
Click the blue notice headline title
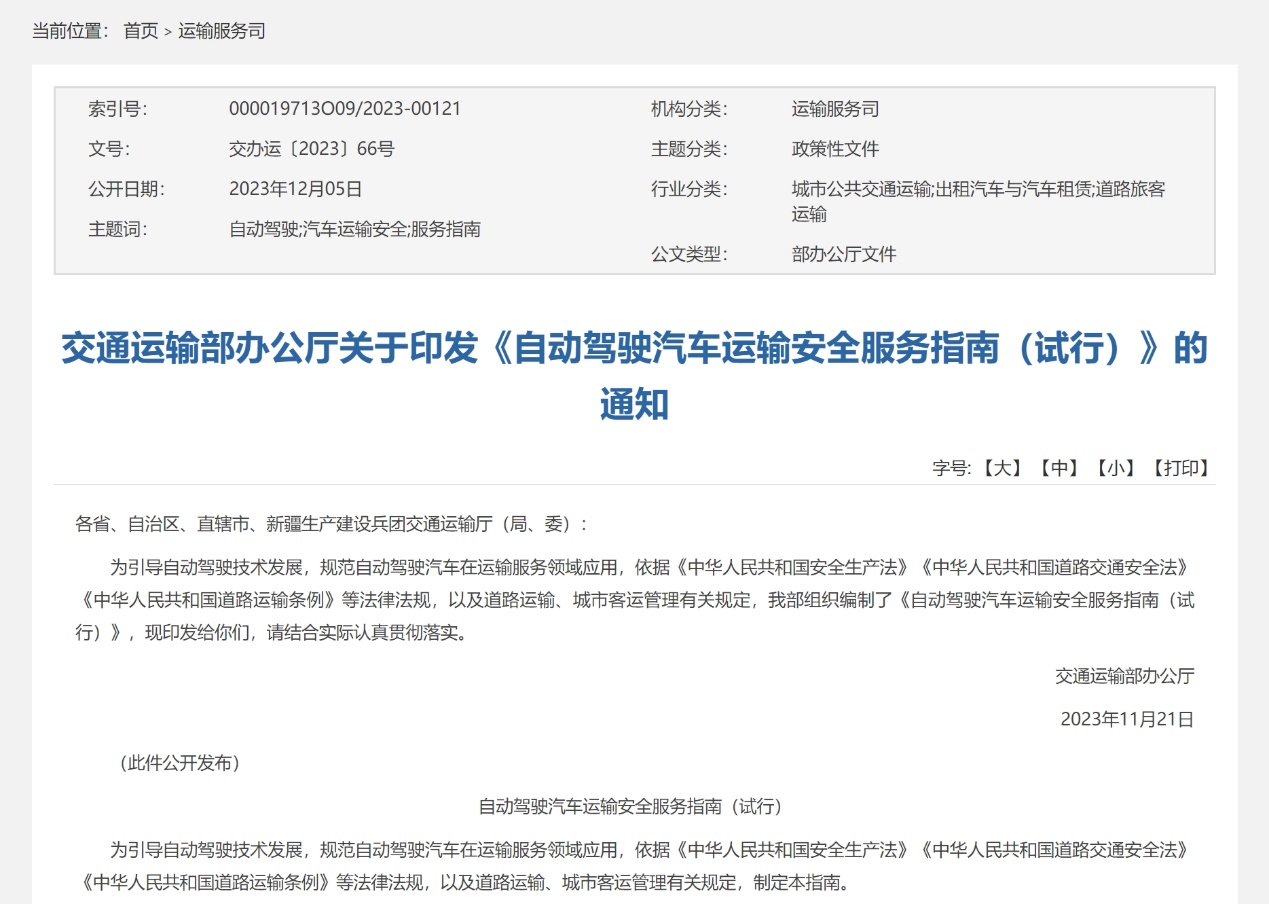[634, 377]
